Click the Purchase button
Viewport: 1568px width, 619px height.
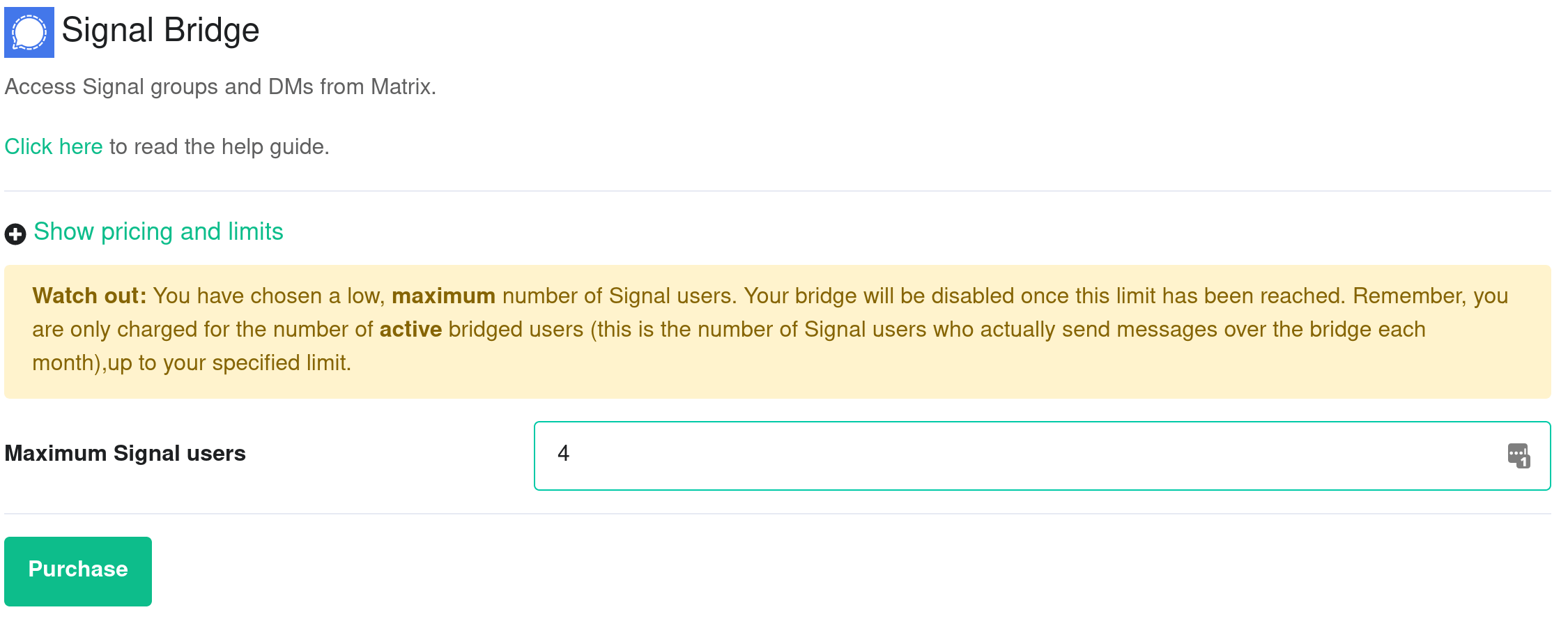[x=78, y=571]
